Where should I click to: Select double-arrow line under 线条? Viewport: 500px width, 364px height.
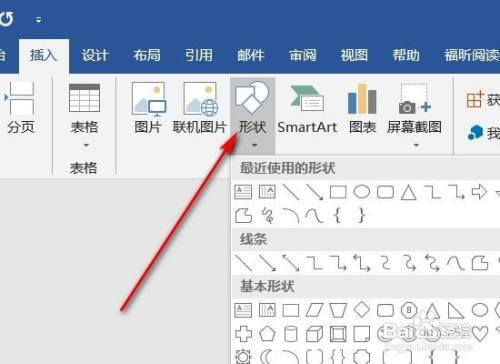click(x=291, y=263)
